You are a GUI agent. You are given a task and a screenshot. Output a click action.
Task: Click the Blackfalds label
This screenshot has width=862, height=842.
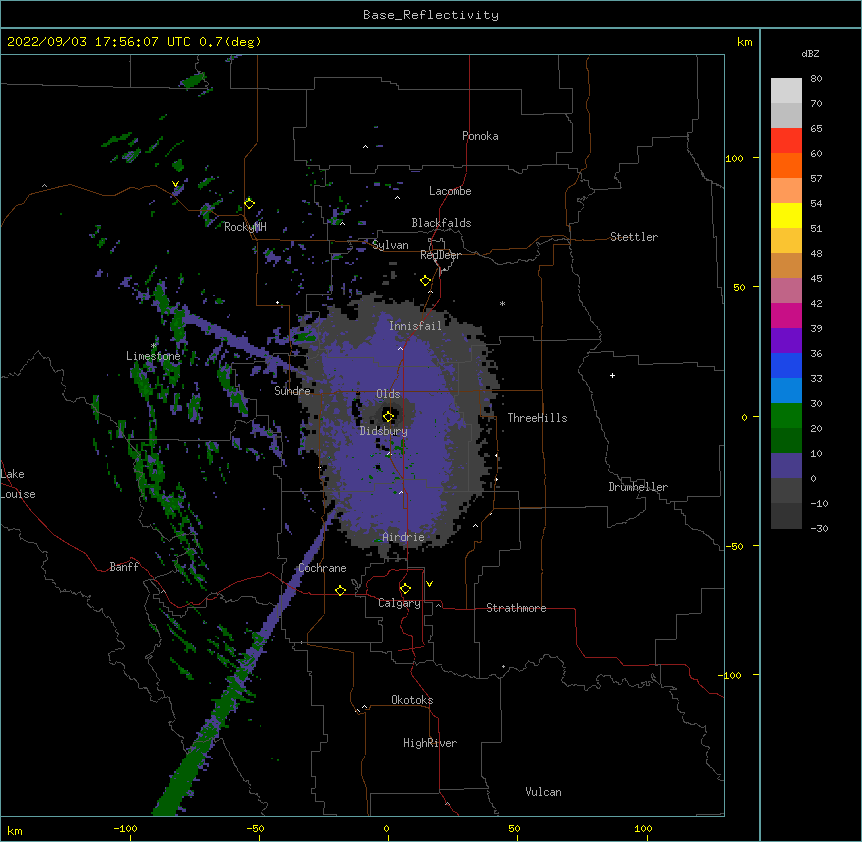pyautogui.click(x=441, y=223)
